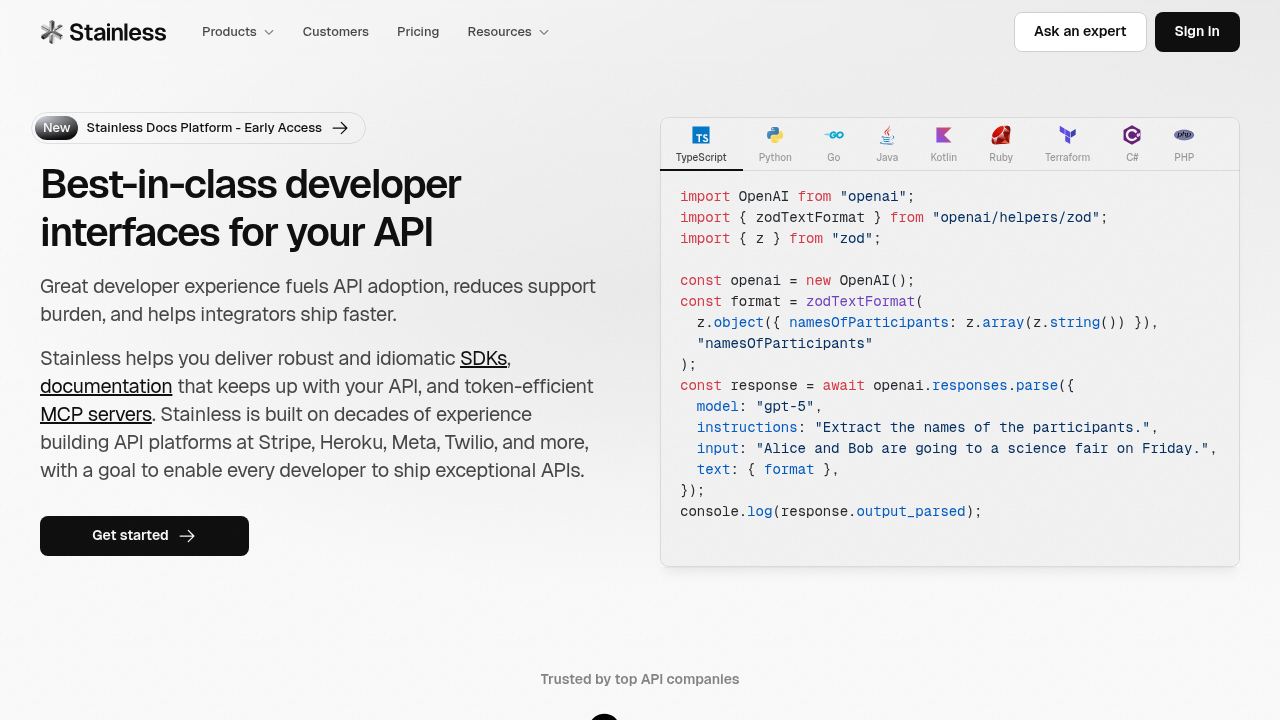The height and width of the screenshot is (720, 1280).
Task: Select the Python language icon
Action: pyautogui.click(x=775, y=135)
